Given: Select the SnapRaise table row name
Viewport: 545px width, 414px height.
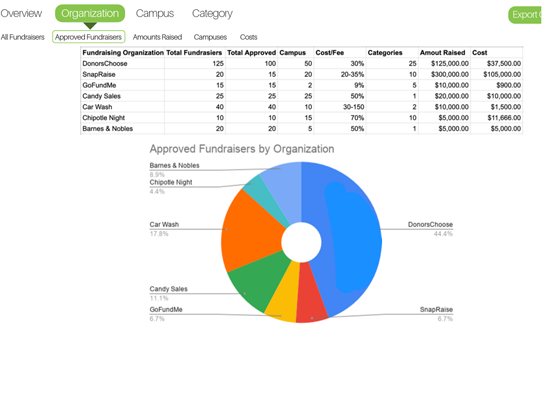Looking at the screenshot, I should (x=99, y=74).
